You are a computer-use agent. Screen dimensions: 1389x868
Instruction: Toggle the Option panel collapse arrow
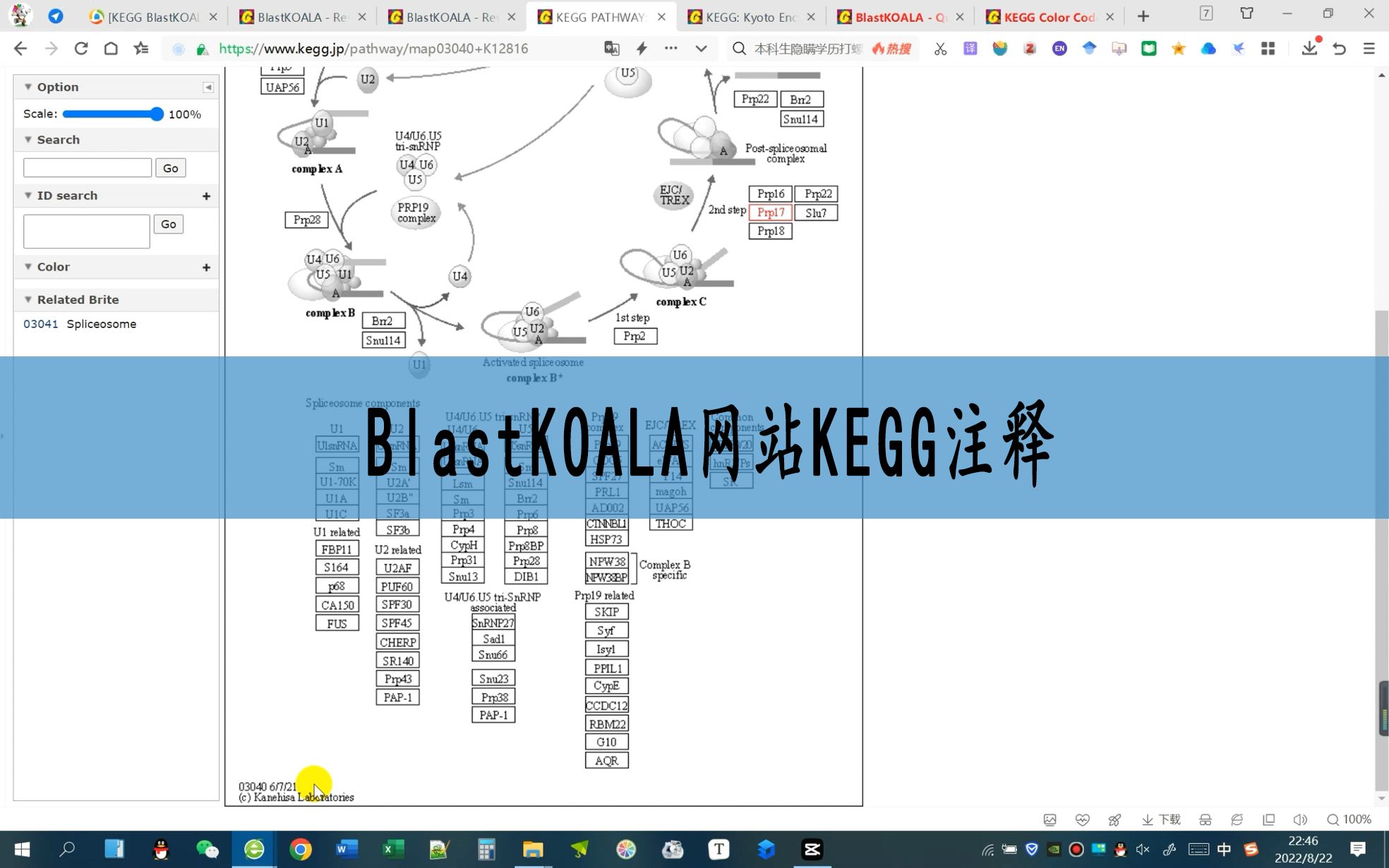point(208,86)
